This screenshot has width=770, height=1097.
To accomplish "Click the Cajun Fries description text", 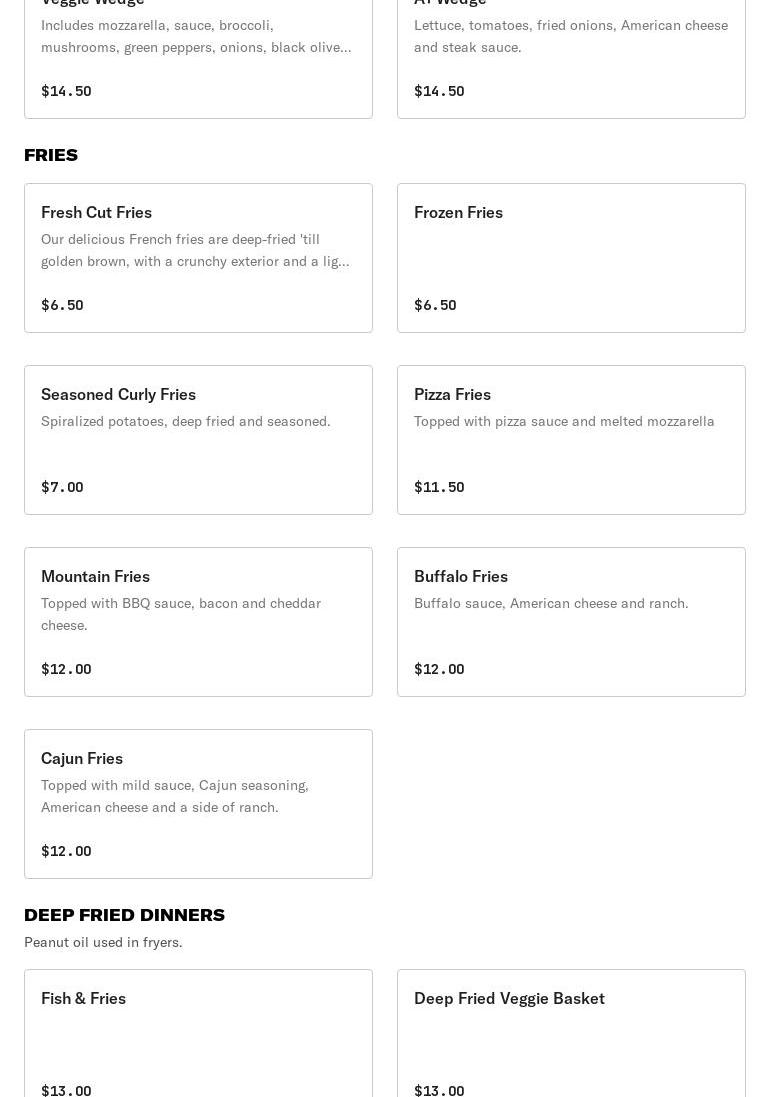I will click(175, 796).
